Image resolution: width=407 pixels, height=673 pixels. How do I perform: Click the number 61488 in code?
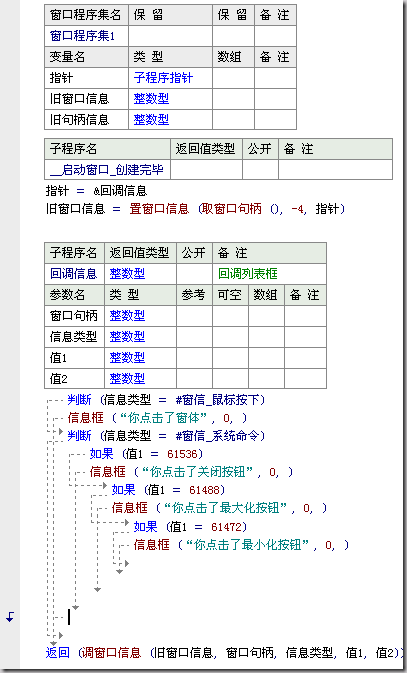point(204,490)
